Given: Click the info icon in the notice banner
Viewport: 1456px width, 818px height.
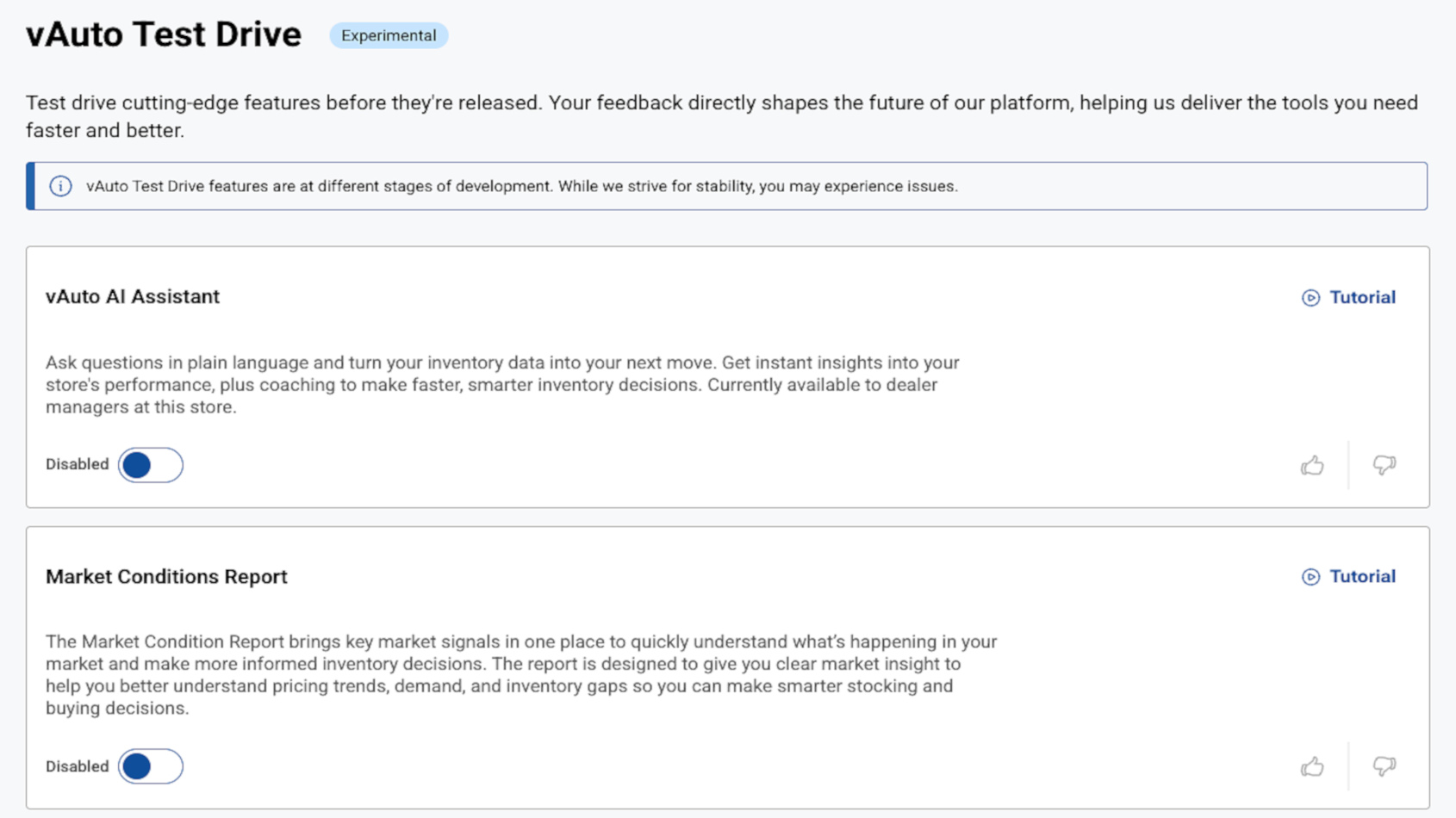Looking at the screenshot, I should point(60,186).
